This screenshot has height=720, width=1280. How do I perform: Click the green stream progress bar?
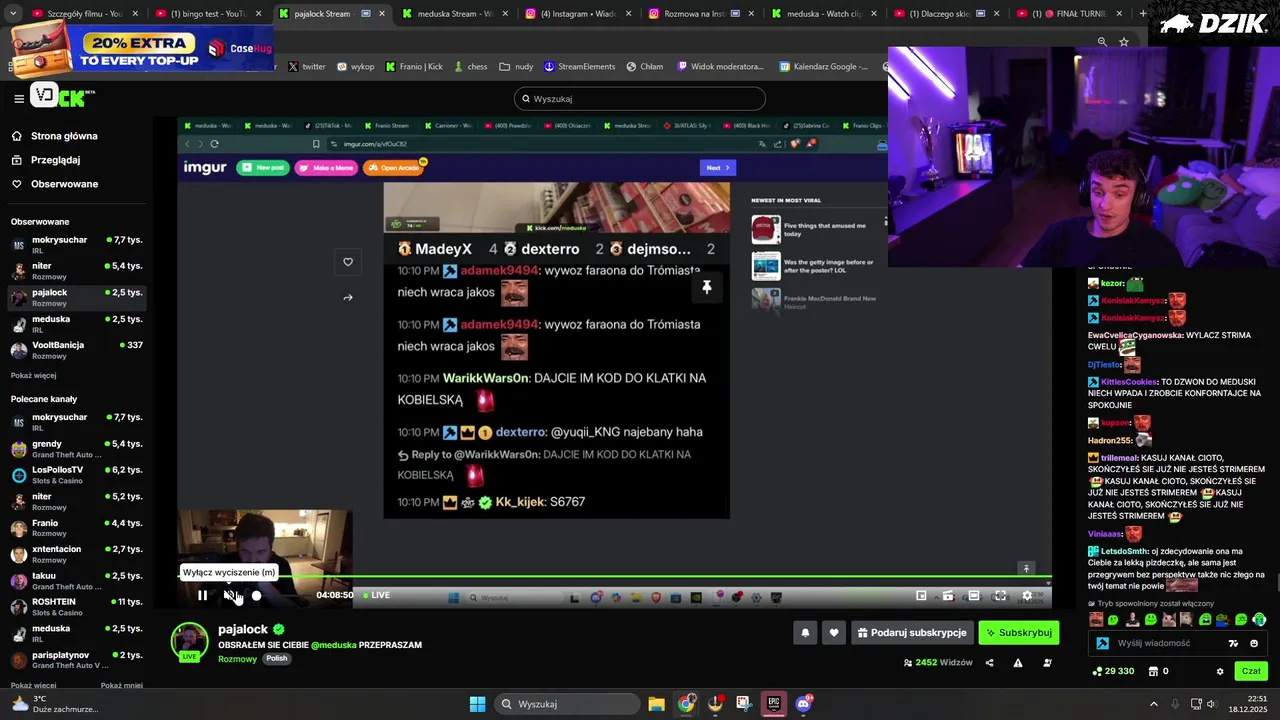click(612, 577)
